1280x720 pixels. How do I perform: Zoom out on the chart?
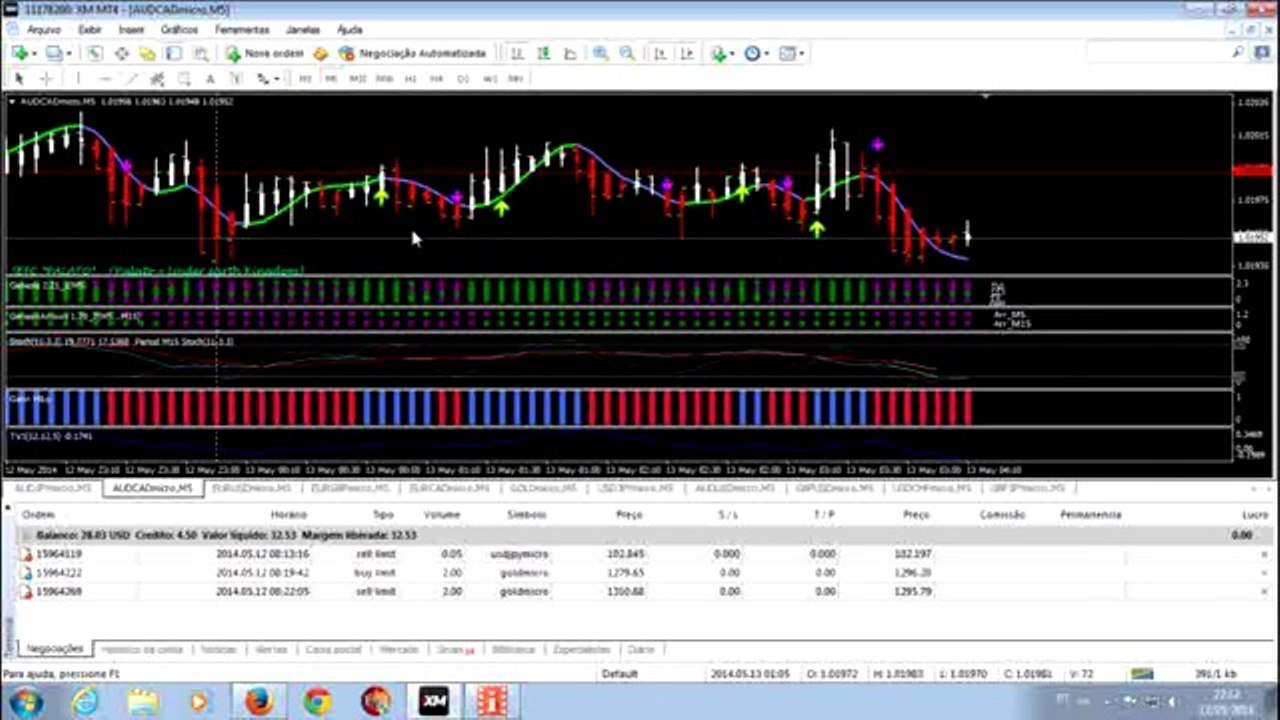tap(627, 54)
